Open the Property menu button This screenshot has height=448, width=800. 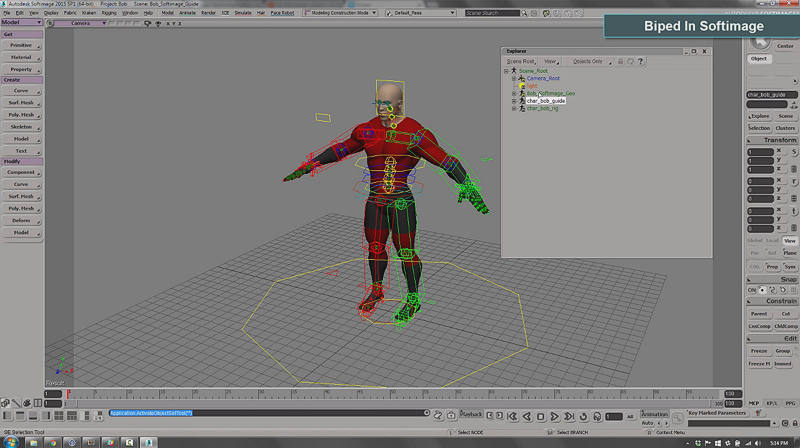21,69
